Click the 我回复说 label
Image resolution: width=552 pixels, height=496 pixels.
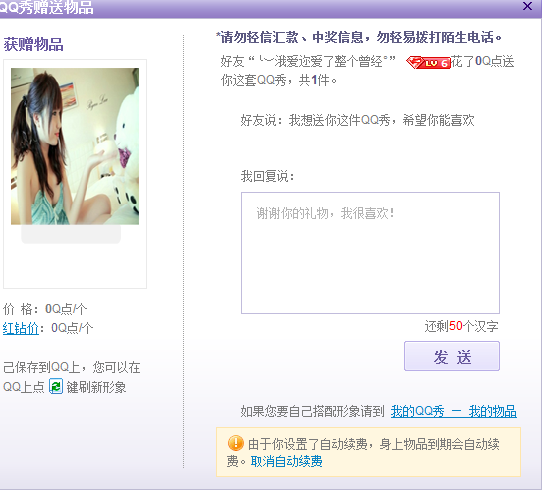pyautogui.click(x=268, y=176)
